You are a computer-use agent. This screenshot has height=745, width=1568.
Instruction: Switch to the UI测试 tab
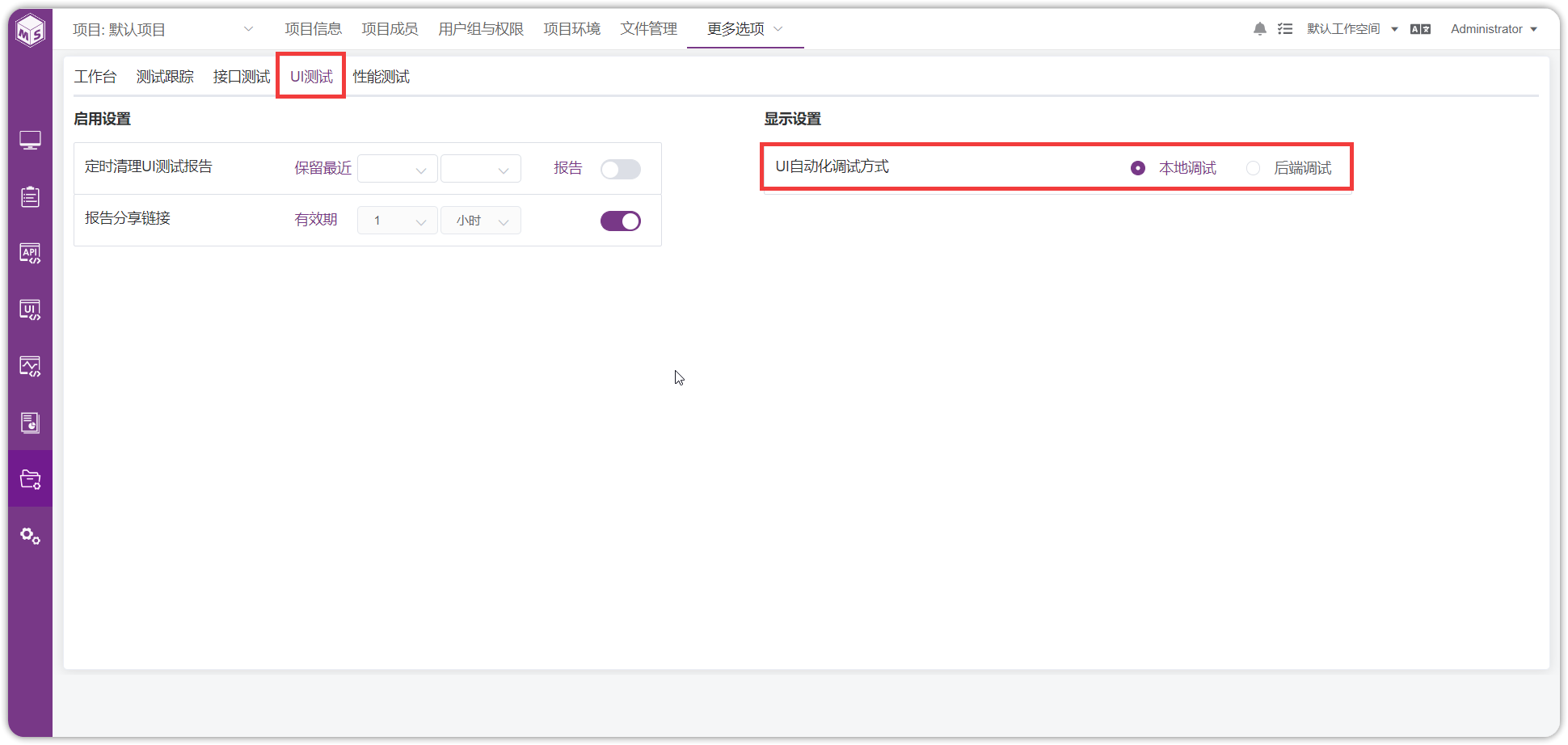click(x=311, y=77)
